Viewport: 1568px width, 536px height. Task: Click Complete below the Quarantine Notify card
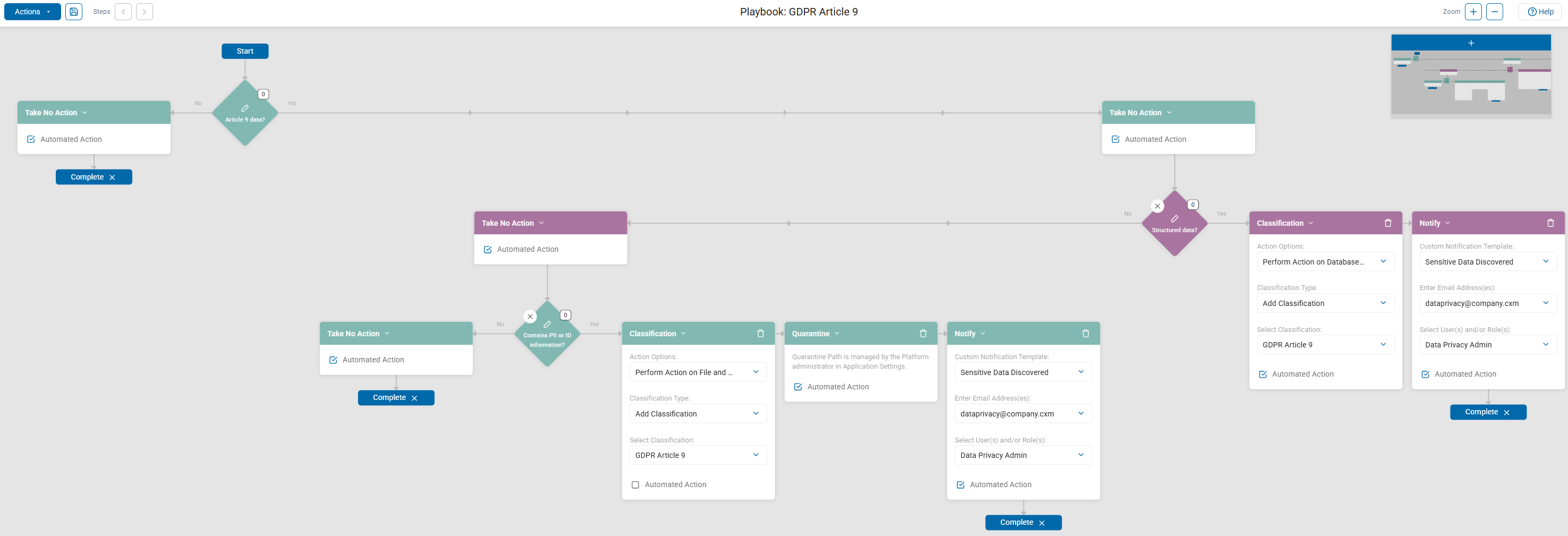(1023, 523)
